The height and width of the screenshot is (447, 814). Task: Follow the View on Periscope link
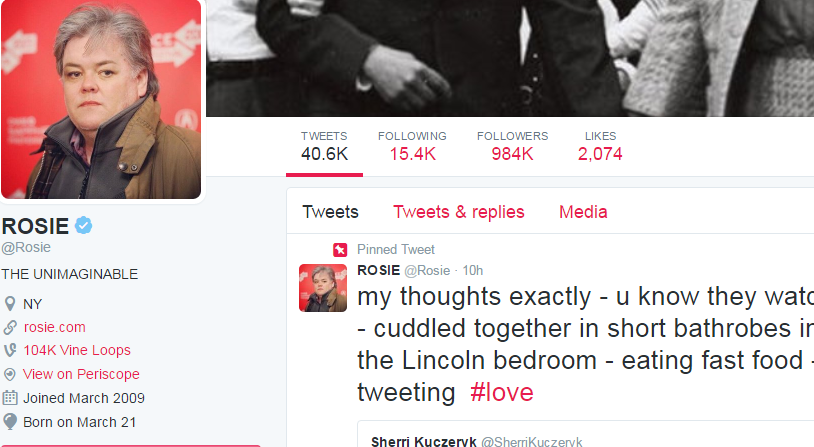pos(81,374)
